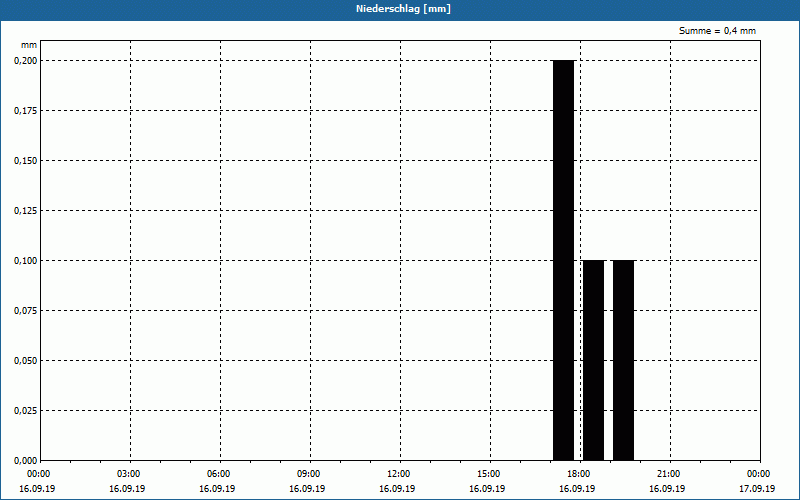Click the 15:00 time axis label
Screen dimensions: 800x500
pos(489,474)
